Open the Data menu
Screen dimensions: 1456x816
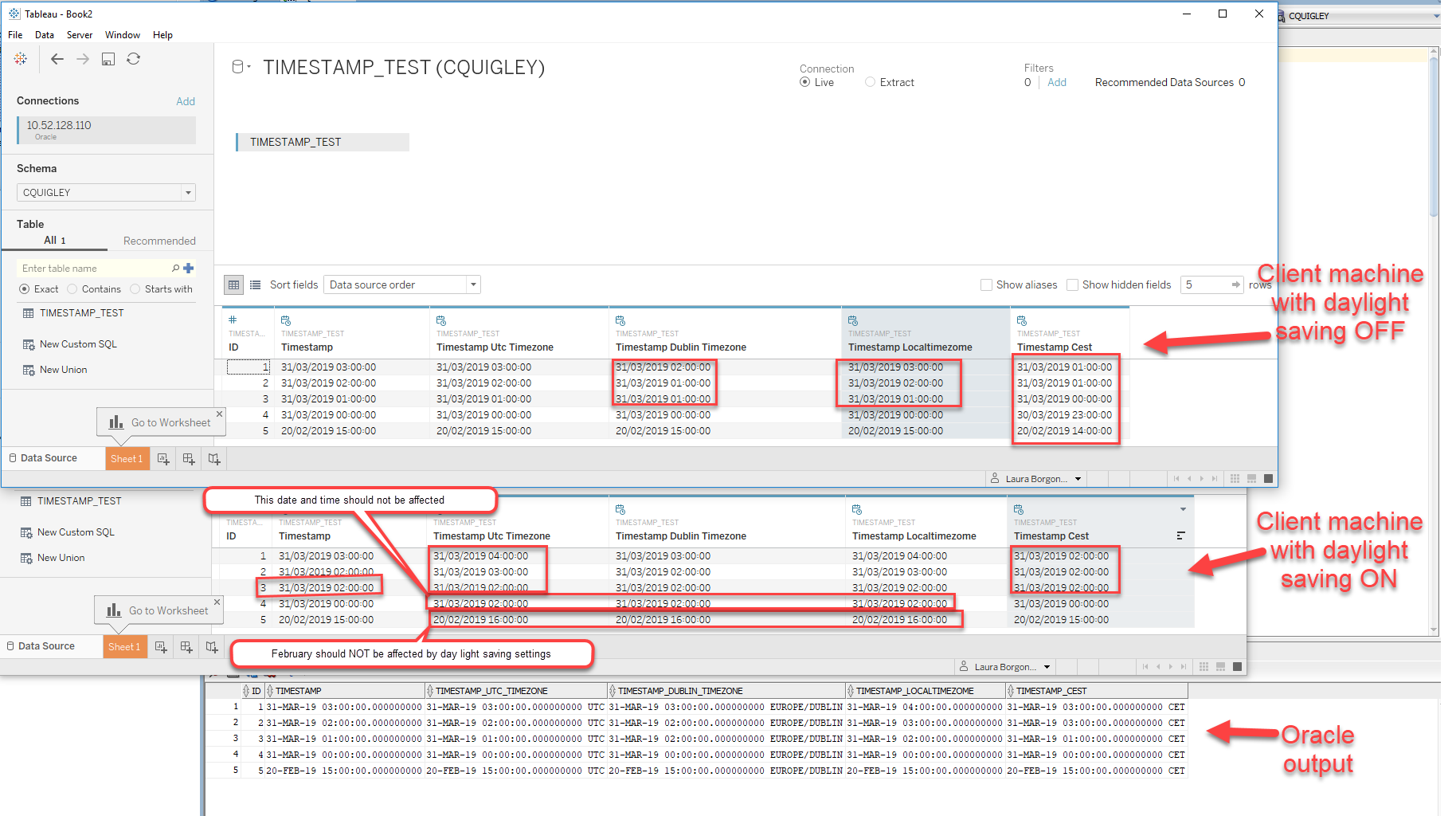45,35
